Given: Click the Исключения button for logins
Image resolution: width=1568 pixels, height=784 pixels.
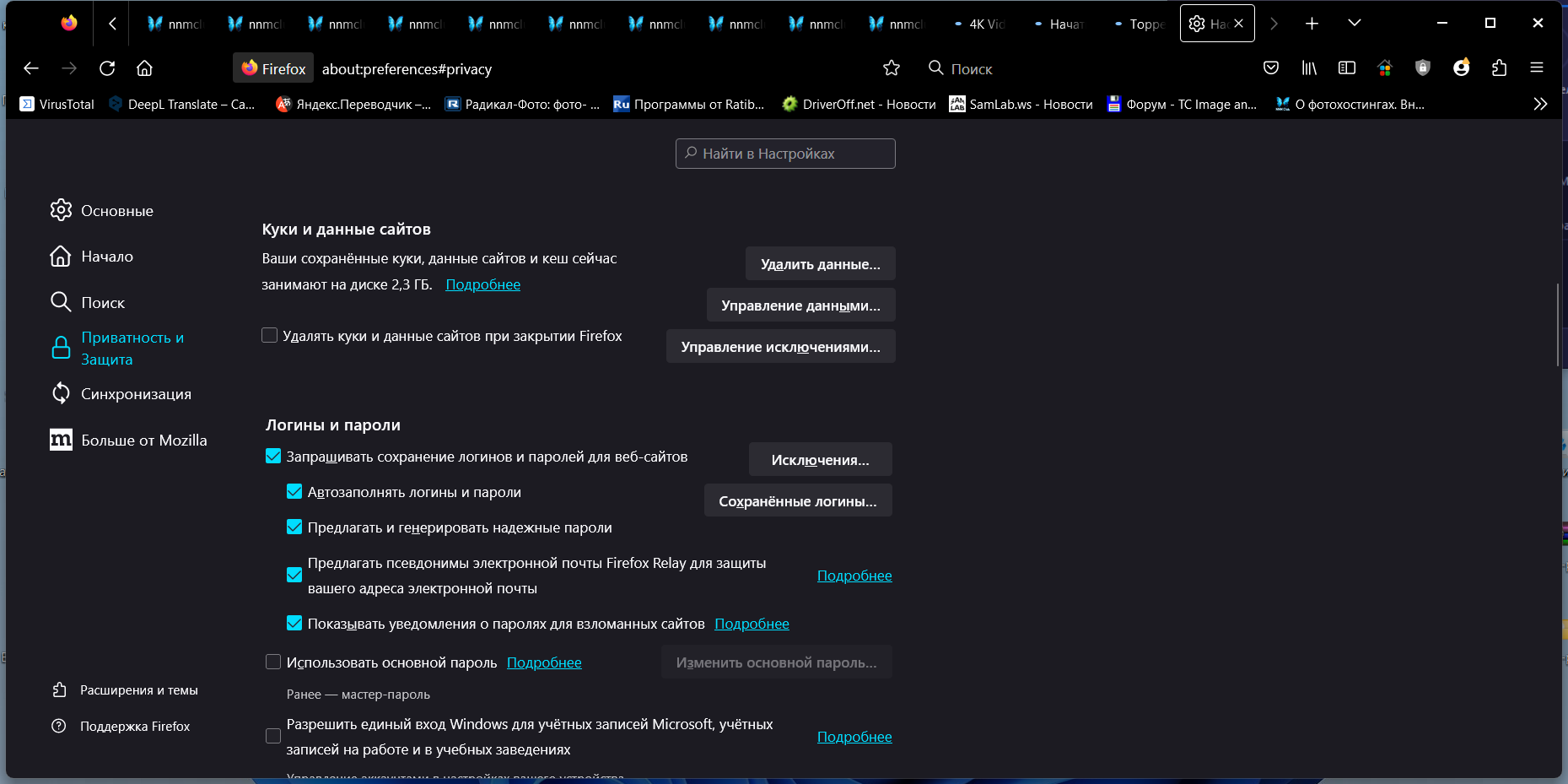Looking at the screenshot, I should (x=820, y=460).
